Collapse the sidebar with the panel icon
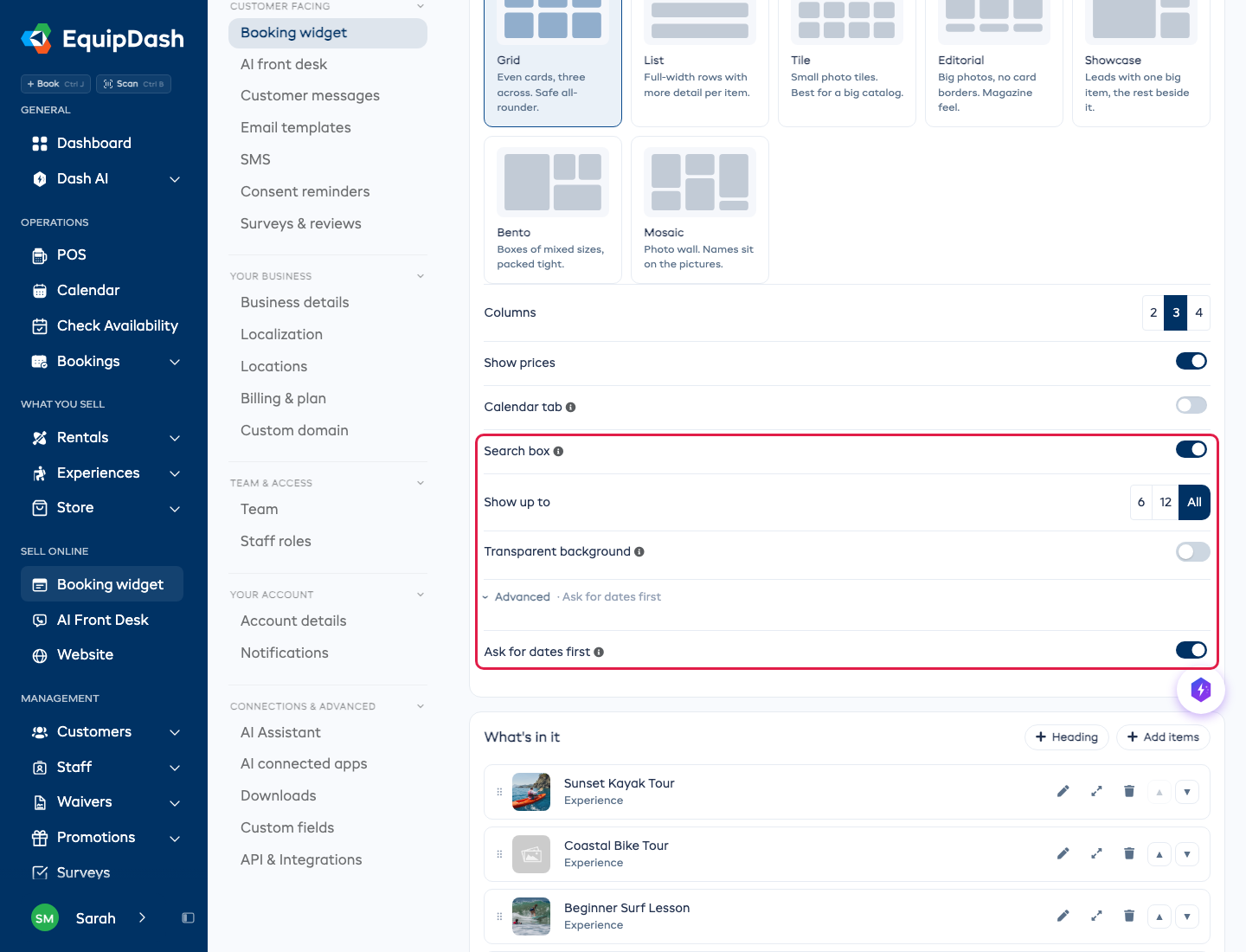1246x952 pixels. click(x=188, y=918)
